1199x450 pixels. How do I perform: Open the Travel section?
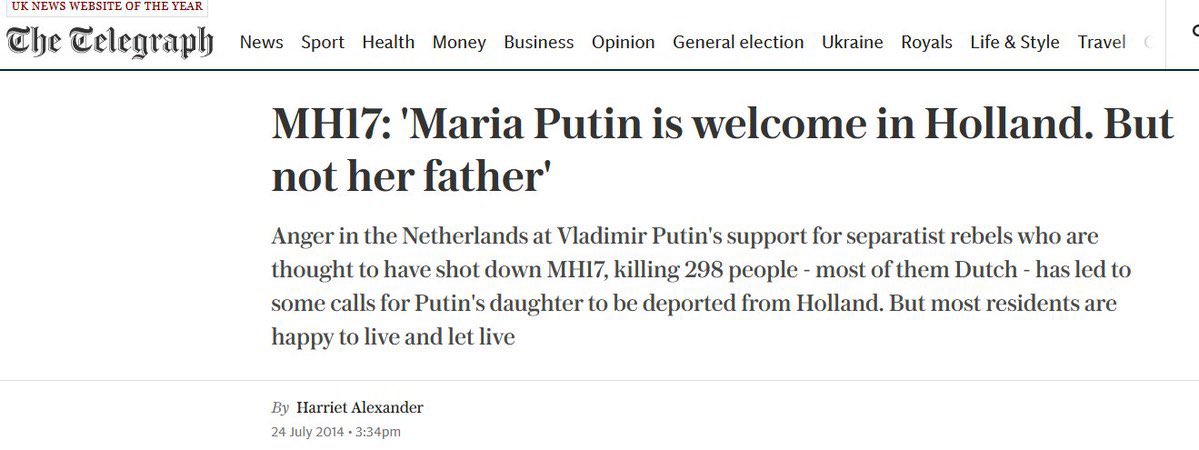(1101, 42)
